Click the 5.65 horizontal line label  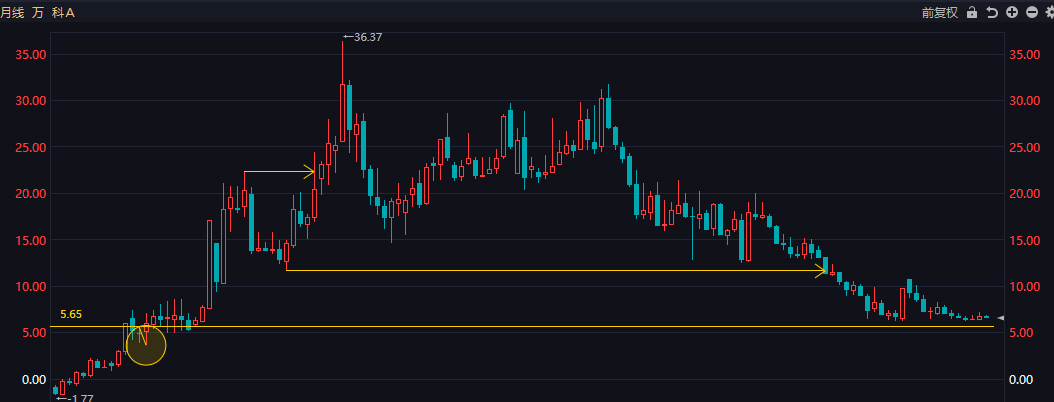tap(71, 314)
